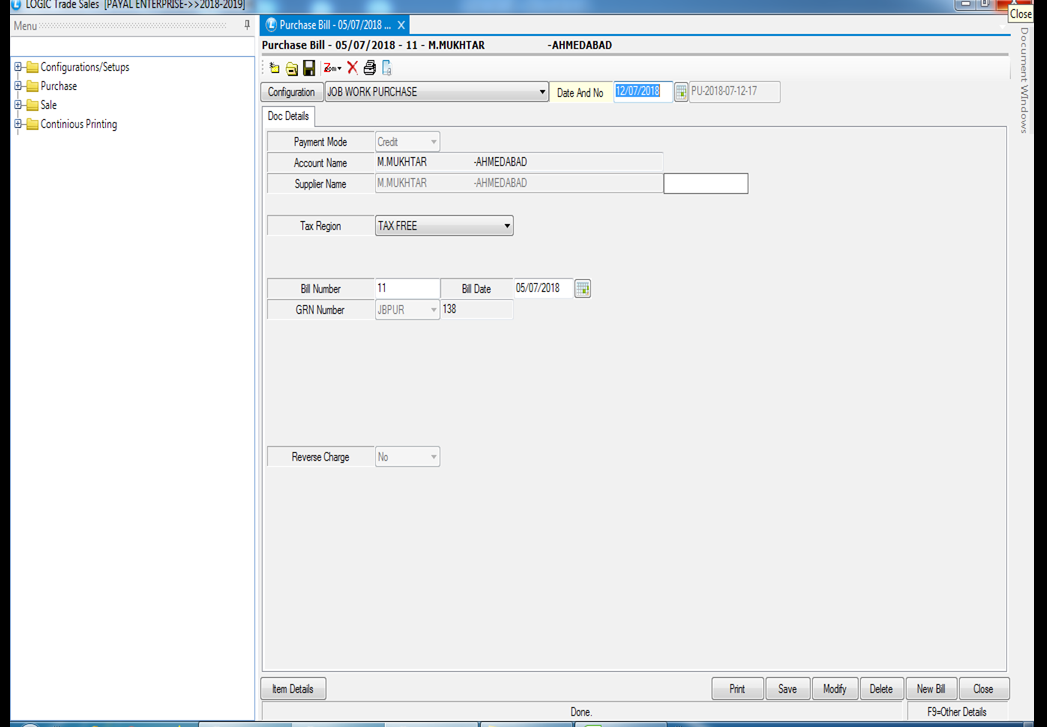Screen dimensions: 1047x727
Task: Click the Item Details button
Action: coord(293,689)
